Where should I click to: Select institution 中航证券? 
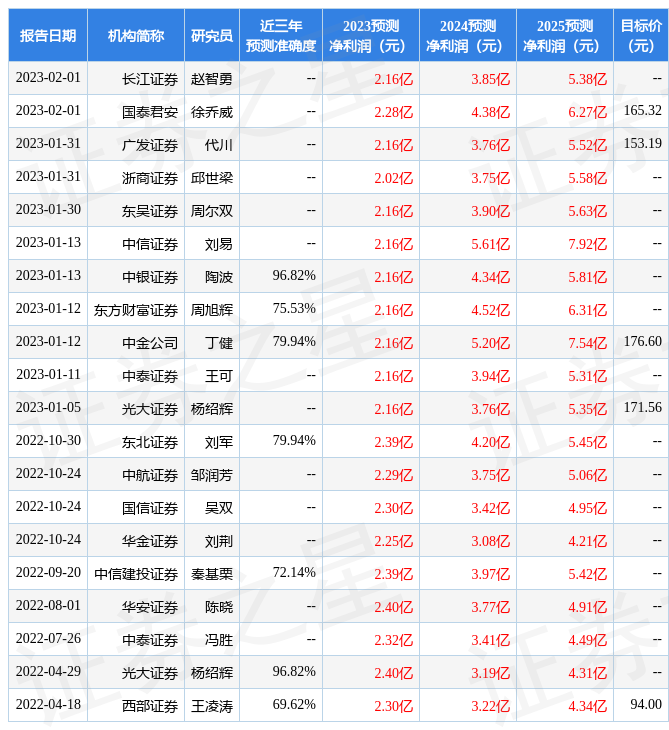[150, 476]
